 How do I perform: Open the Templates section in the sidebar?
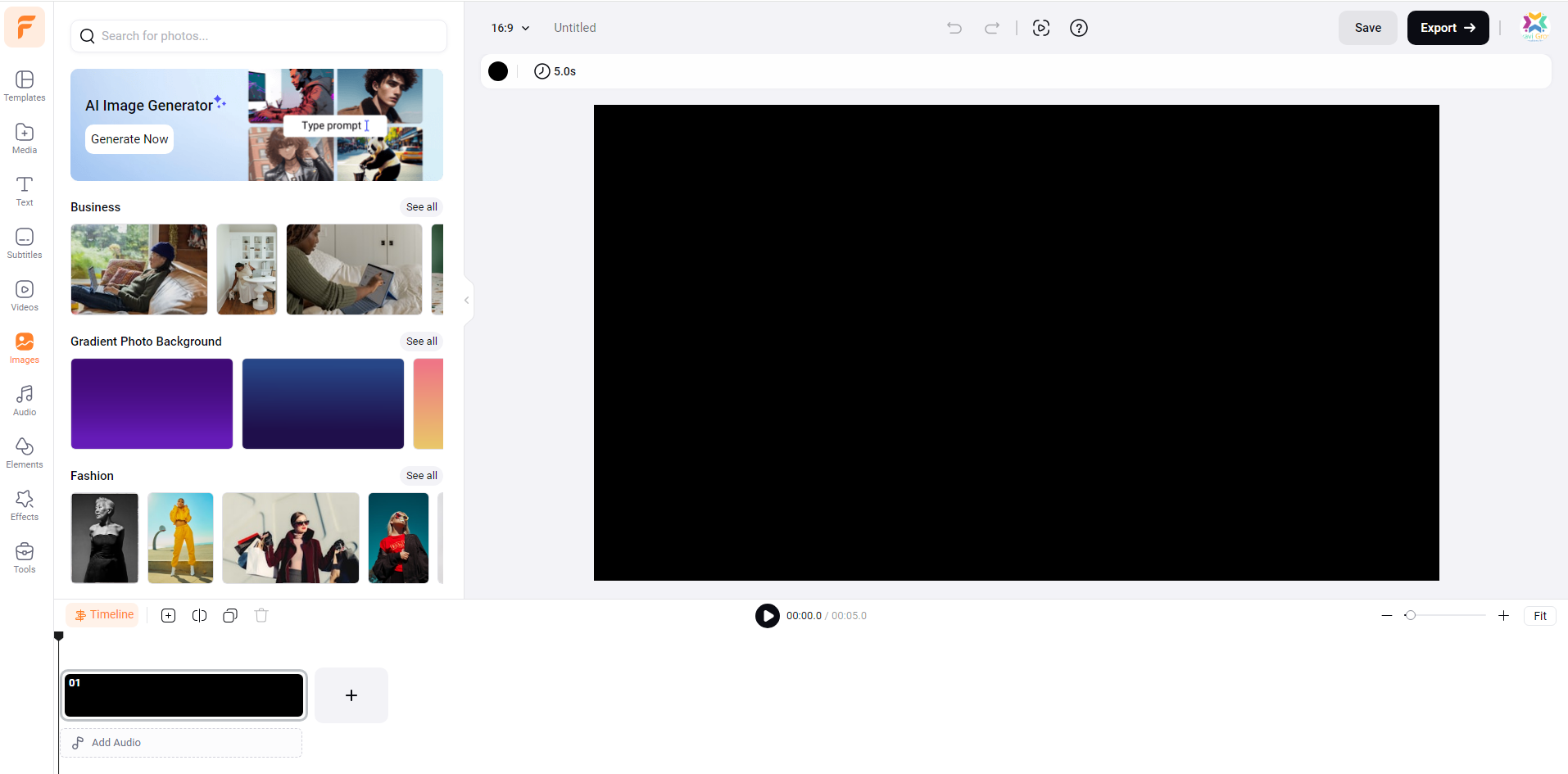(x=24, y=85)
